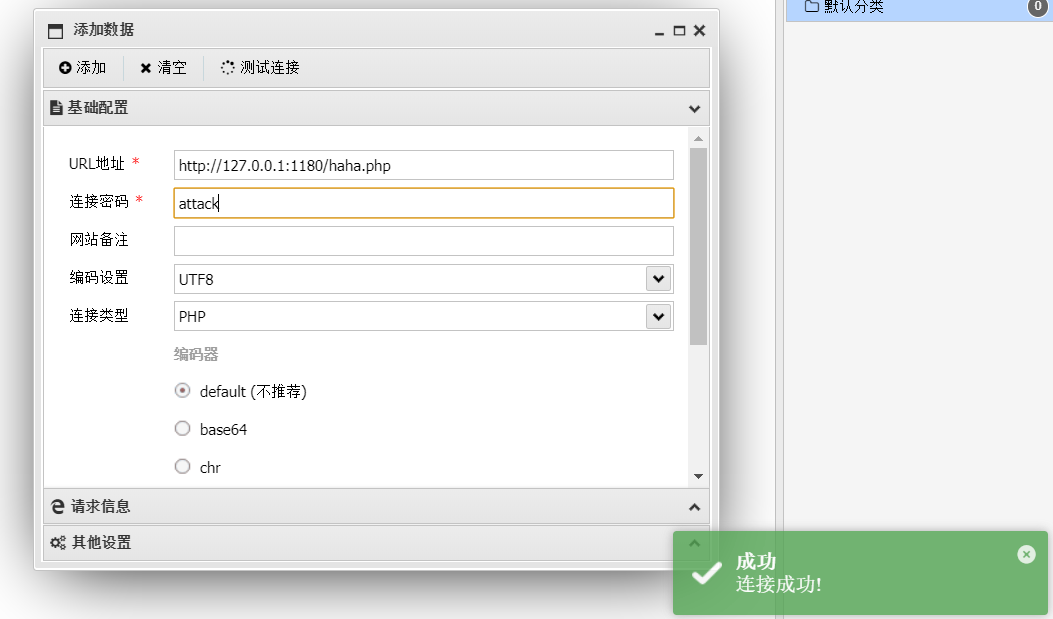Select the default (不推荐) encoder radio button
This screenshot has width=1053, height=619.
point(182,391)
